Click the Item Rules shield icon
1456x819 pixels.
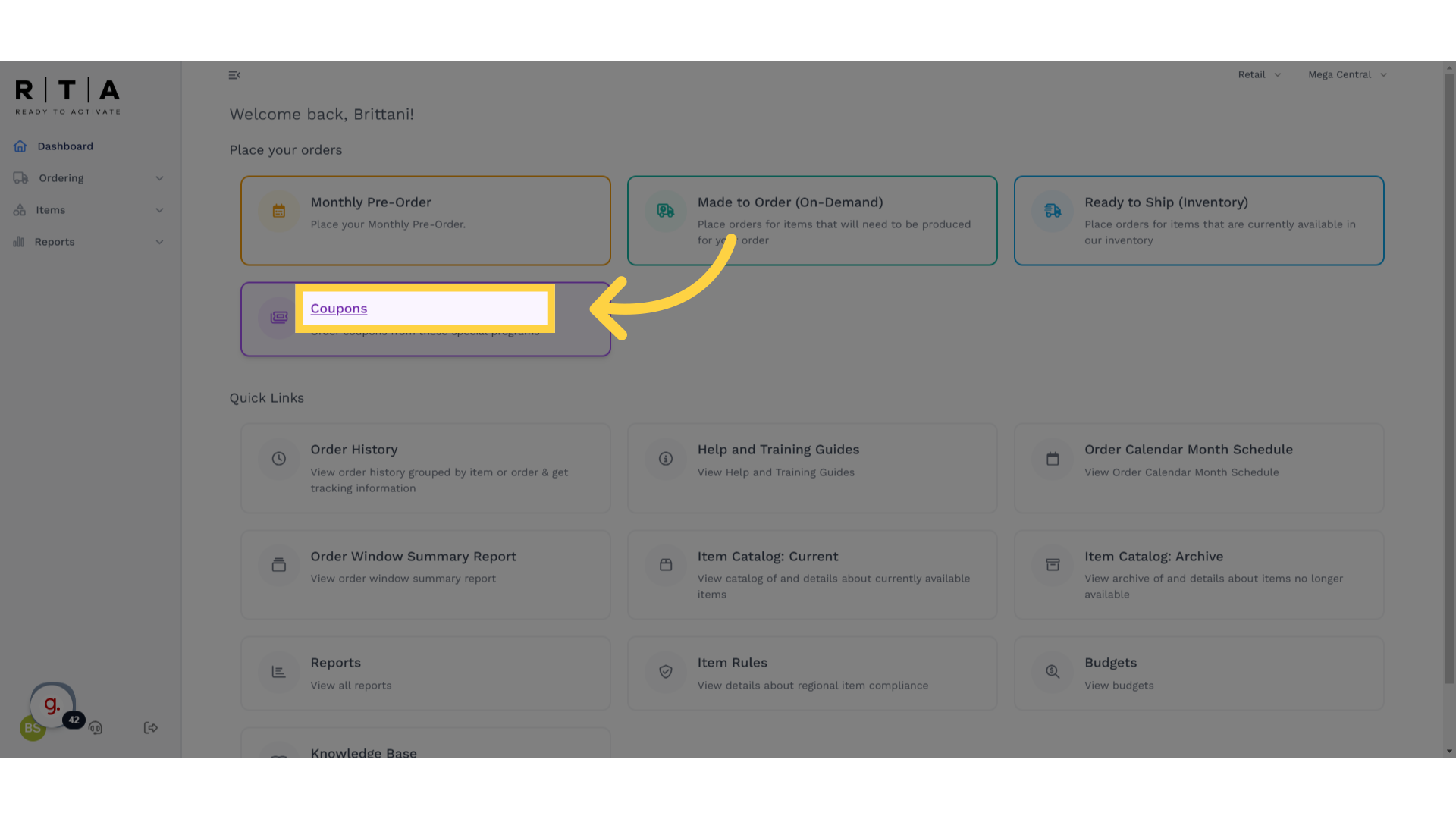666,672
